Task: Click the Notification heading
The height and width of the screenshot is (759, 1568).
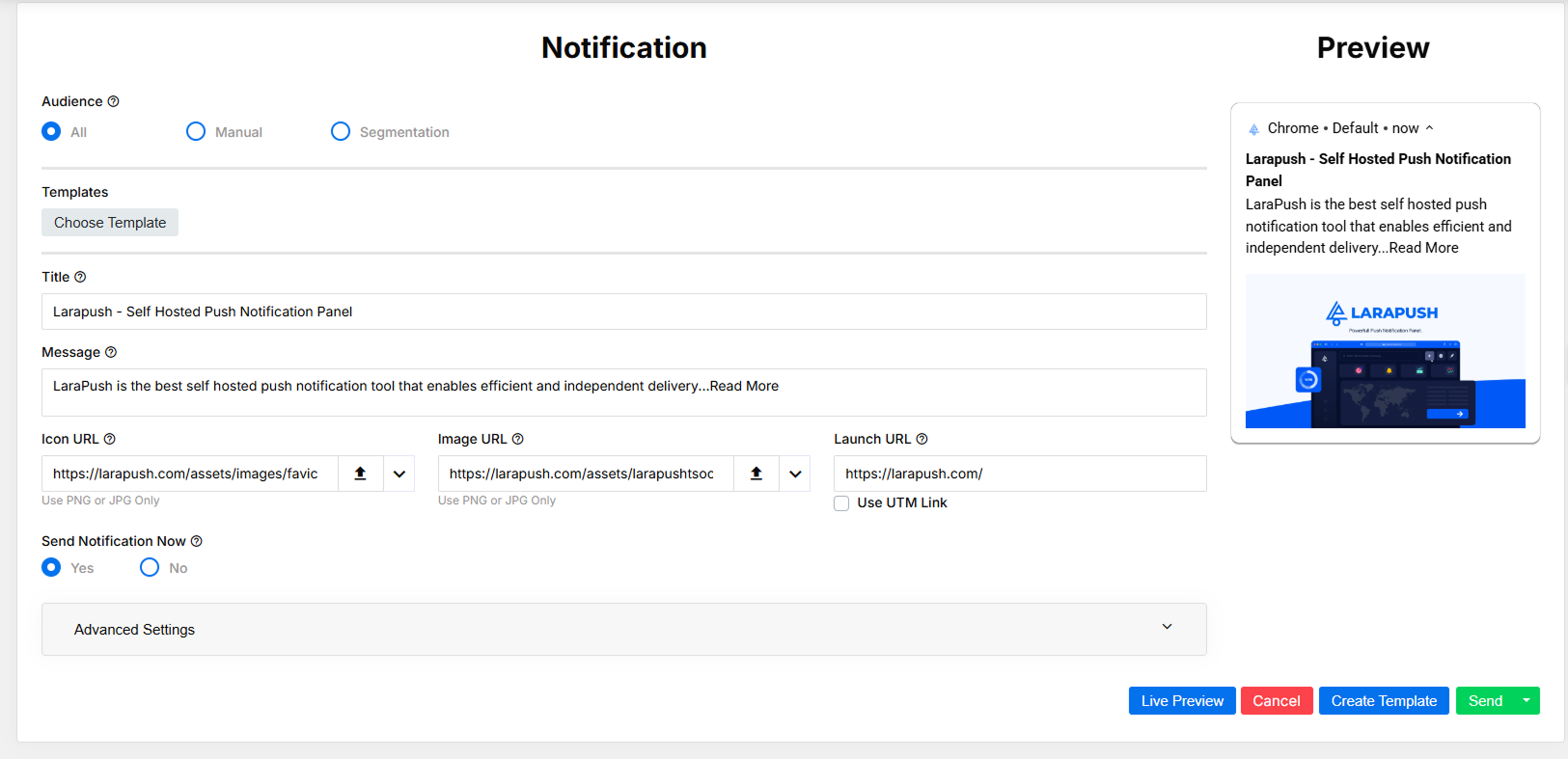Action: pyautogui.click(x=624, y=47)
